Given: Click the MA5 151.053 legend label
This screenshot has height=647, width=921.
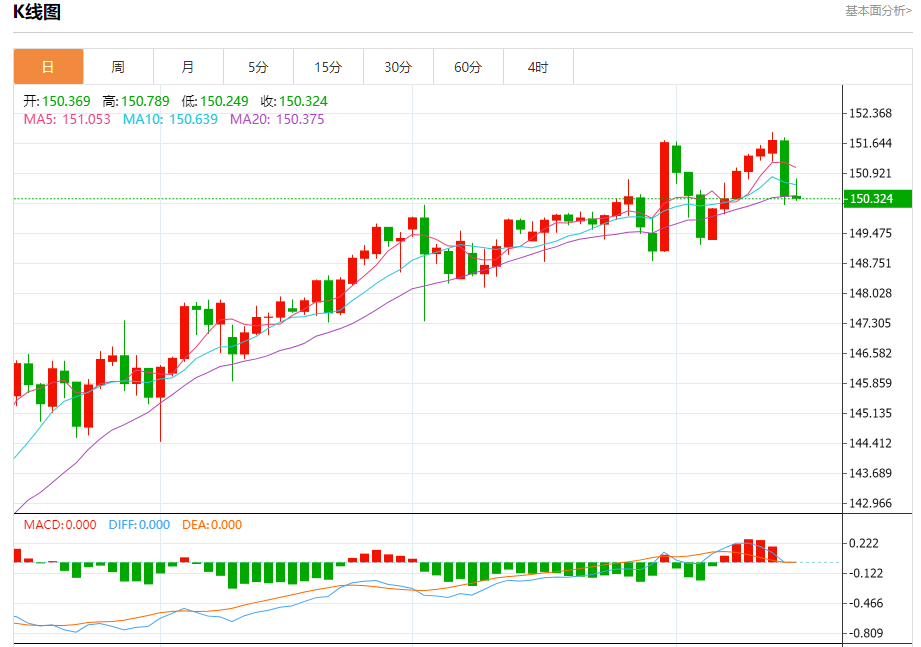Looking at the screenshot, I should pyautogui.click(x=67, y=119).
